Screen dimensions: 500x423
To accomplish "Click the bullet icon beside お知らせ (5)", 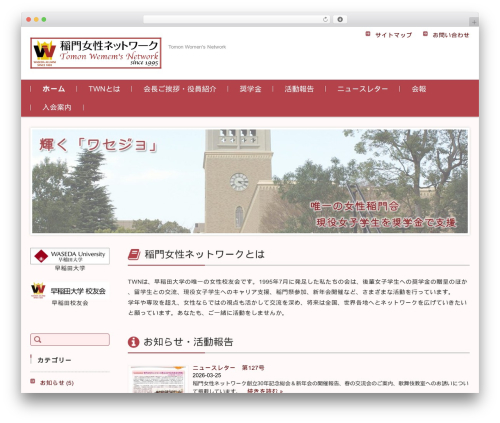I will pyautogui.click(x=33, y=381).
